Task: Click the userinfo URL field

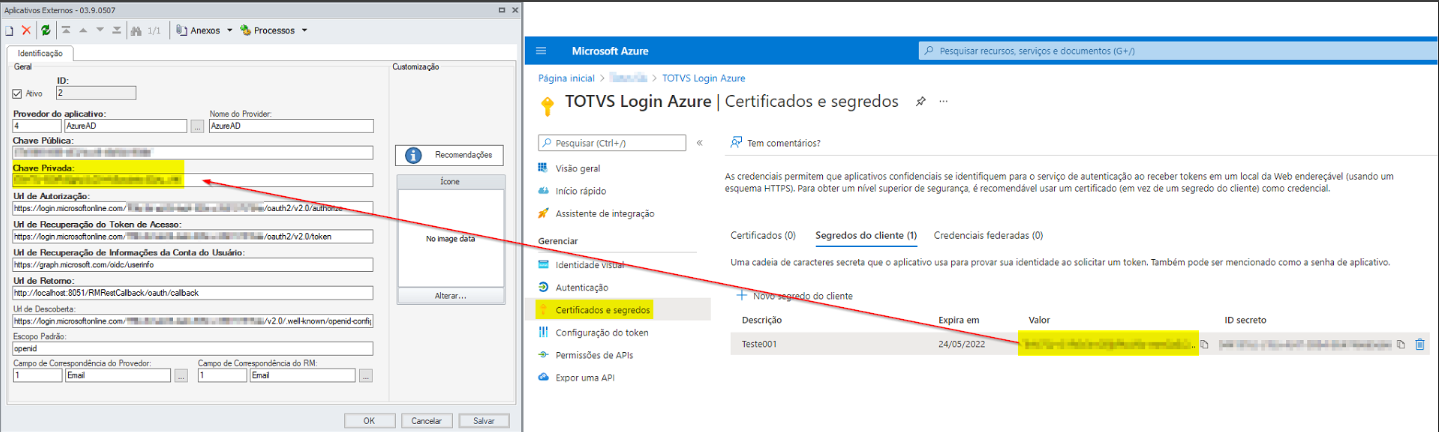Action: 192,266
